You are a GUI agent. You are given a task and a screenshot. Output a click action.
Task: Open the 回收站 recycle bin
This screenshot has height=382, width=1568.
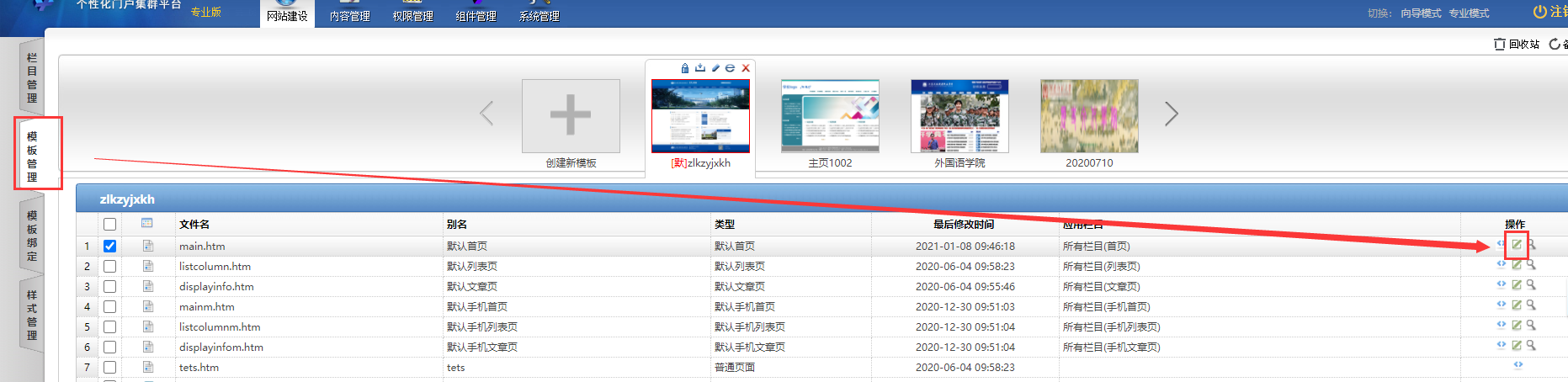[x=1517, y=45]
